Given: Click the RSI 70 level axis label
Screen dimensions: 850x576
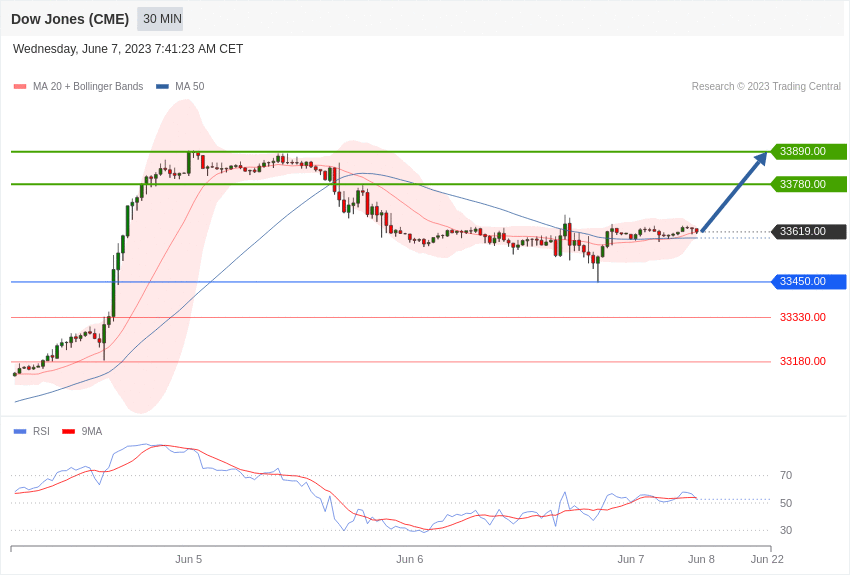Looking at the screenshot, I should [x=786, y=476].
